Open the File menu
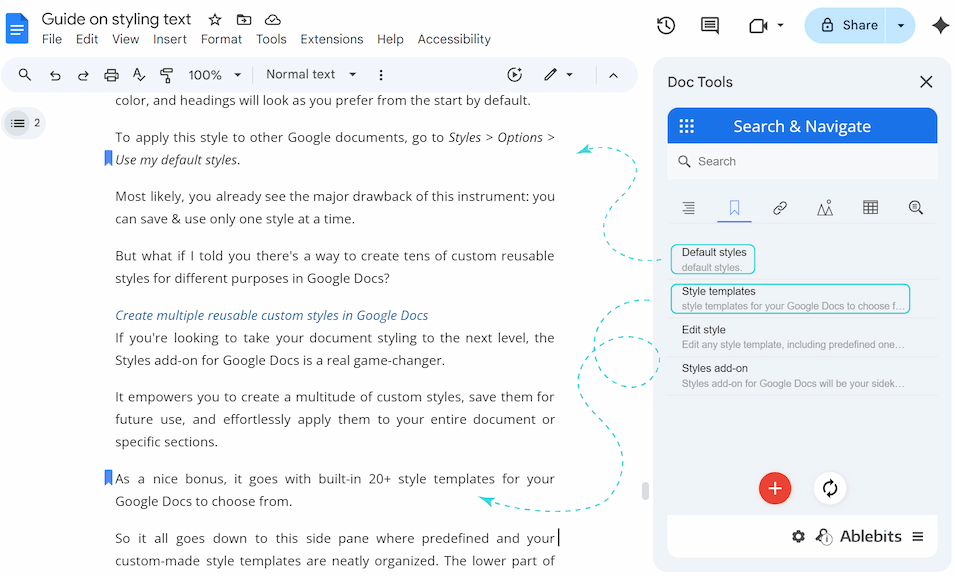 [52, 39]
